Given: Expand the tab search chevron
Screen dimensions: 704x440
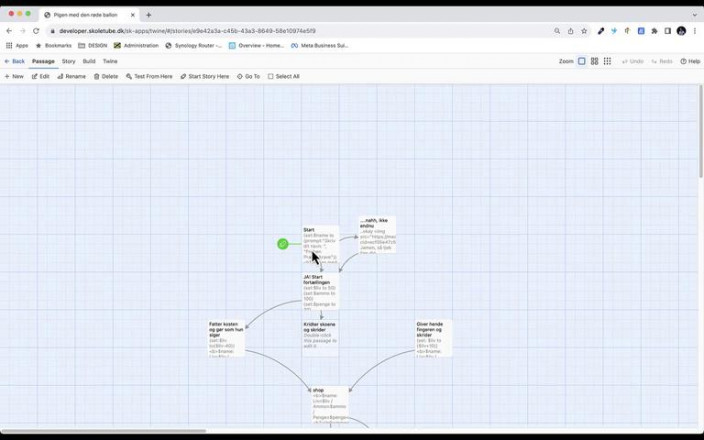Looking at the screenshot, I should click(x=695, y=15).
